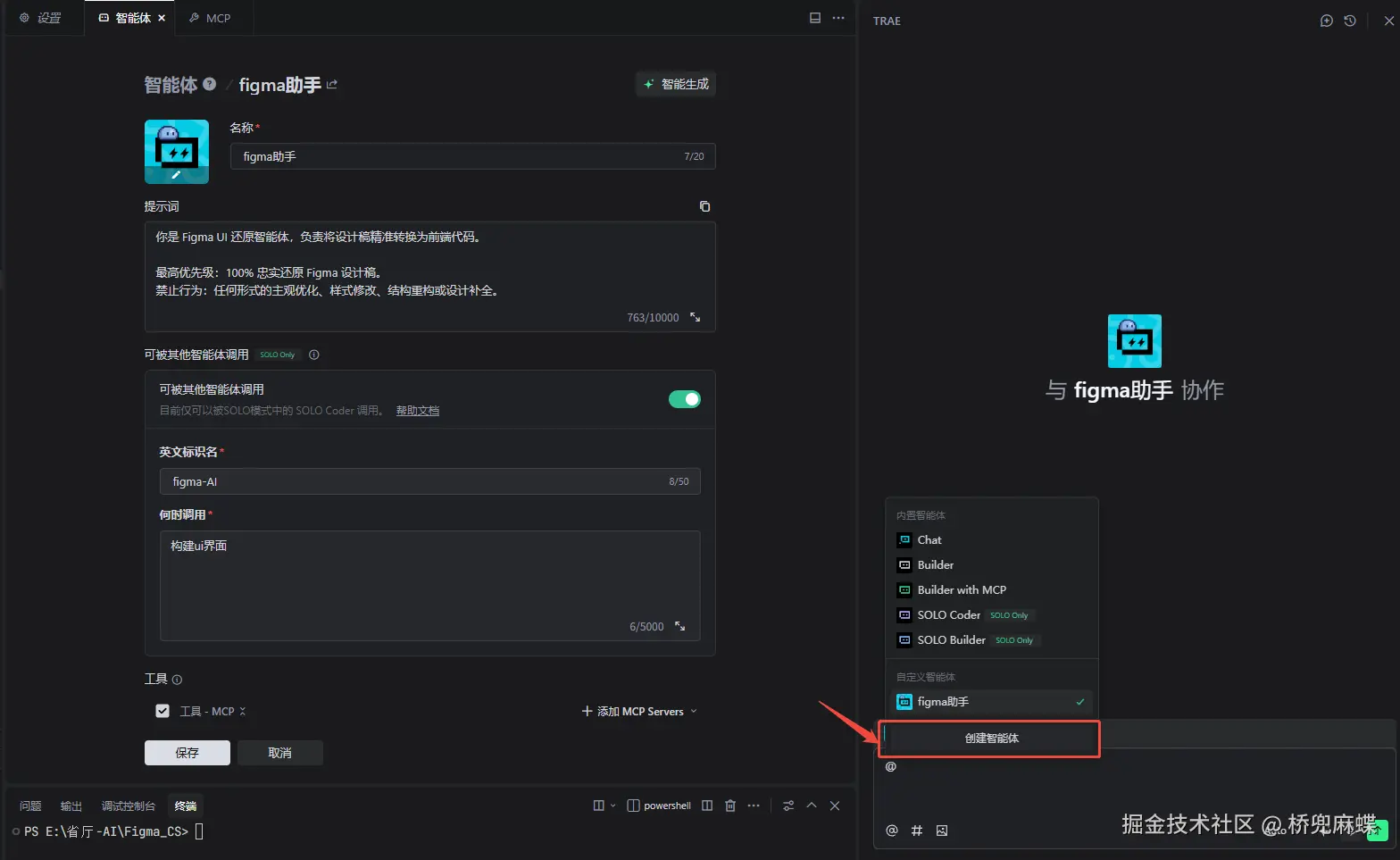
Task: Select the SOLO Builder agent
Action: pos(991,640)
